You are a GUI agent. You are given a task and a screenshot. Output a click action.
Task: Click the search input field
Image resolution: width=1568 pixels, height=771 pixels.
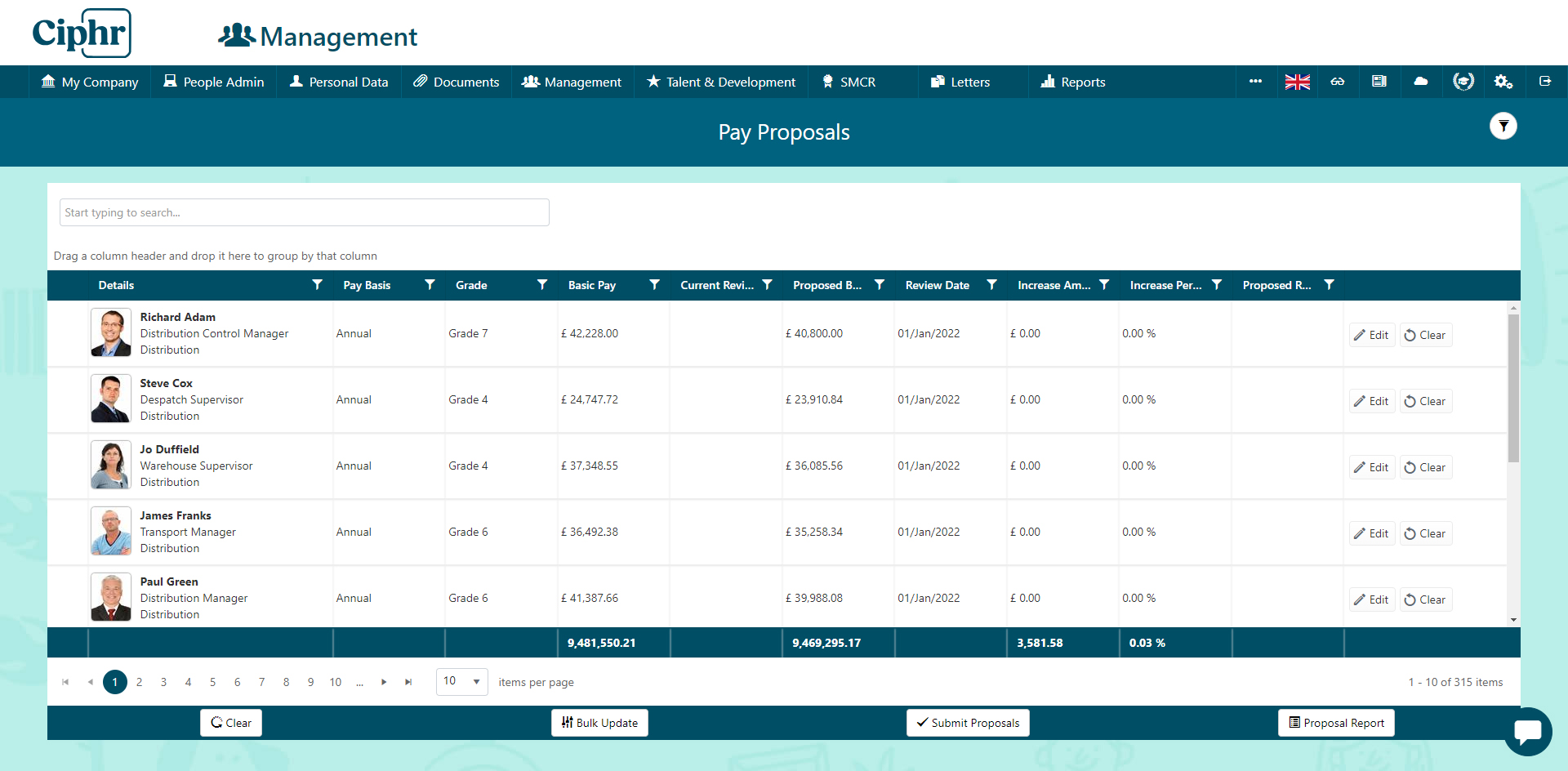304,212
